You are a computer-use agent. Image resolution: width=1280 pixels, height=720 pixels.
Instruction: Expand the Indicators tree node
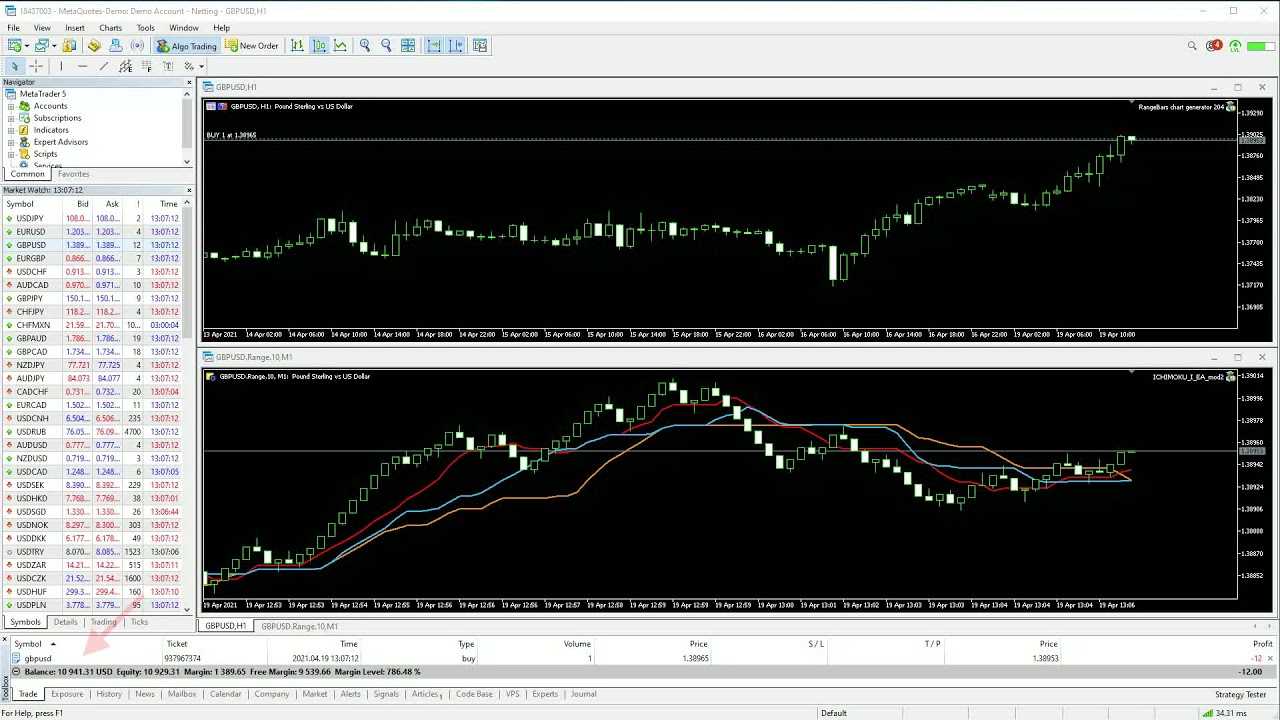[x=11, y=130]
